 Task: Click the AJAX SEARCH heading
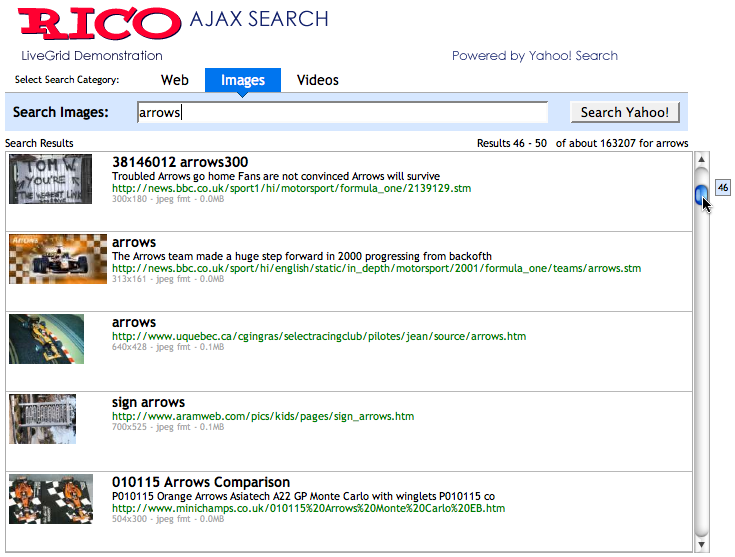[x=259, y=19]
